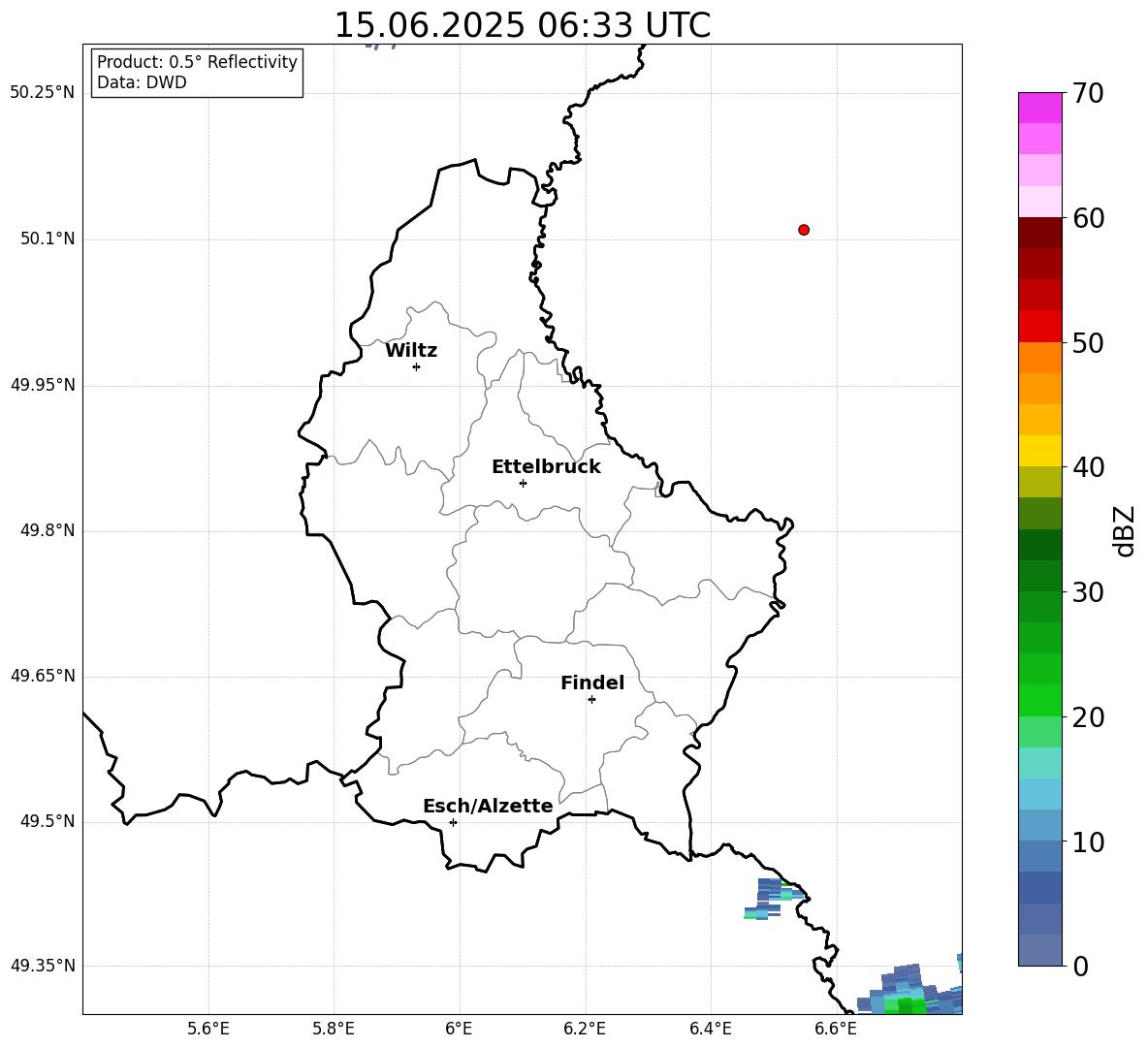Image resolution: width=1148 pixels, height=1048 pixels.
Task: Click the 49.65°N latitude label
Action: (43, 675)
